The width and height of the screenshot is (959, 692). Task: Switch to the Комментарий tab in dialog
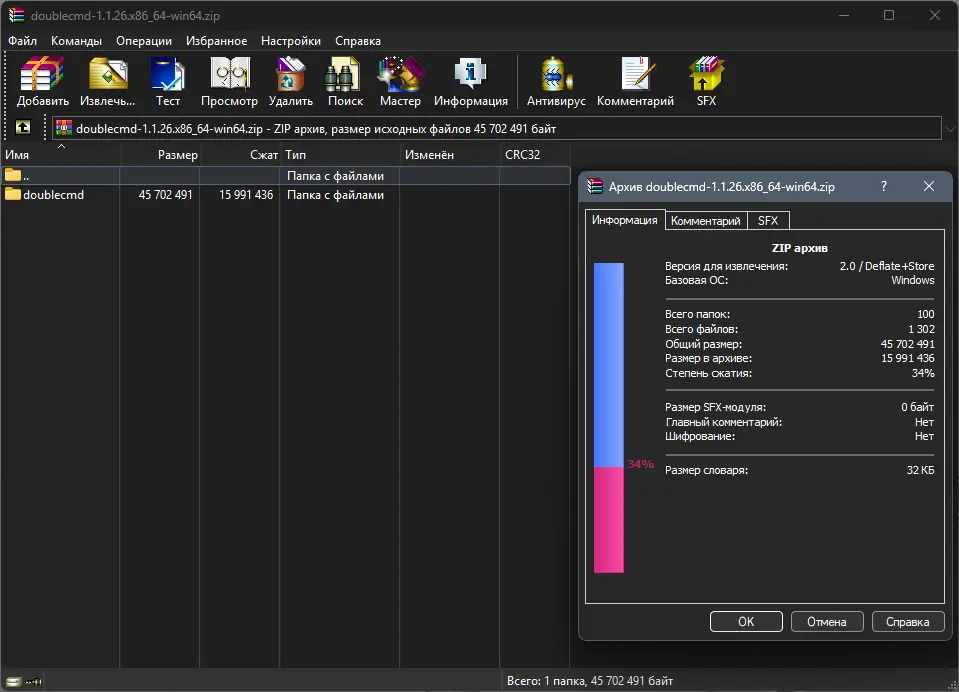[x=706, y=220]
